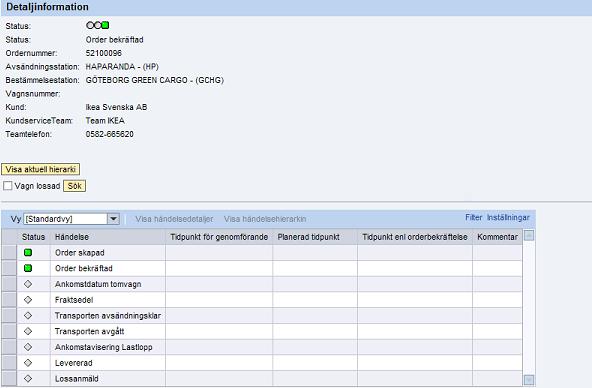The width and height of the screenshot is (592, 388).
Task: Click GÖTEBORG GREEN CARGO destination value
Action: (x=155, y=80)
